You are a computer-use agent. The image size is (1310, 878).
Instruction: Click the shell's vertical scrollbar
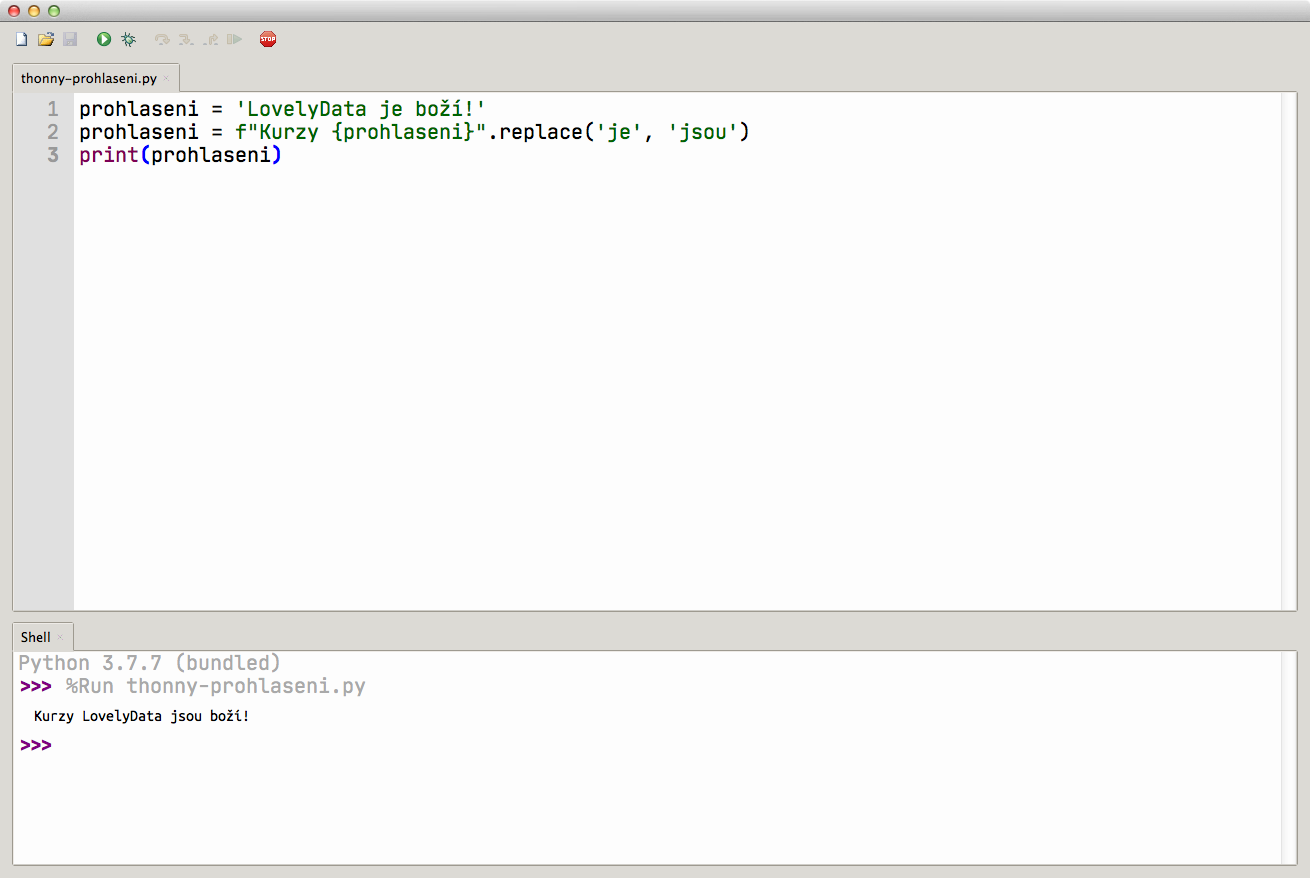1290,757
